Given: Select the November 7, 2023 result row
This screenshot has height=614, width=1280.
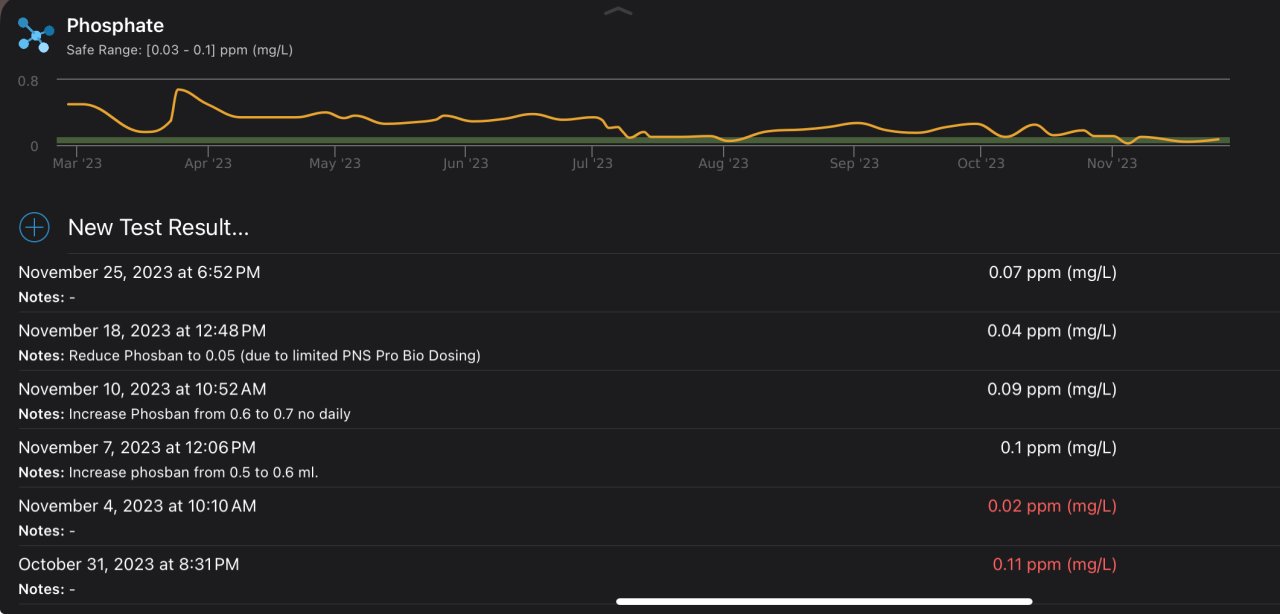Looking at the screenshot, I should [137, 448].
